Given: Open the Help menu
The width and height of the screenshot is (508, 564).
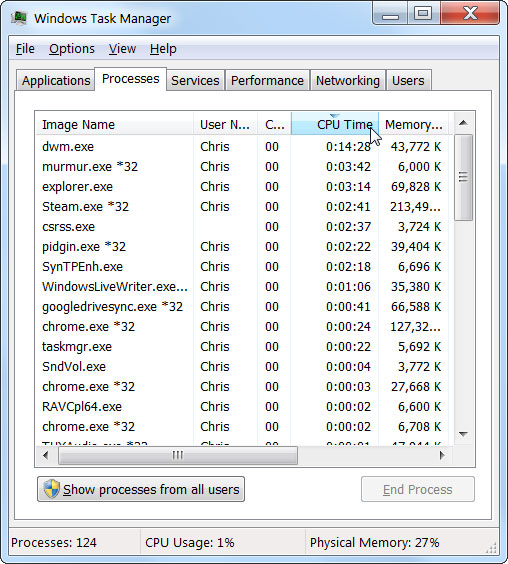Looking at the screenshot, I should 163,49.
